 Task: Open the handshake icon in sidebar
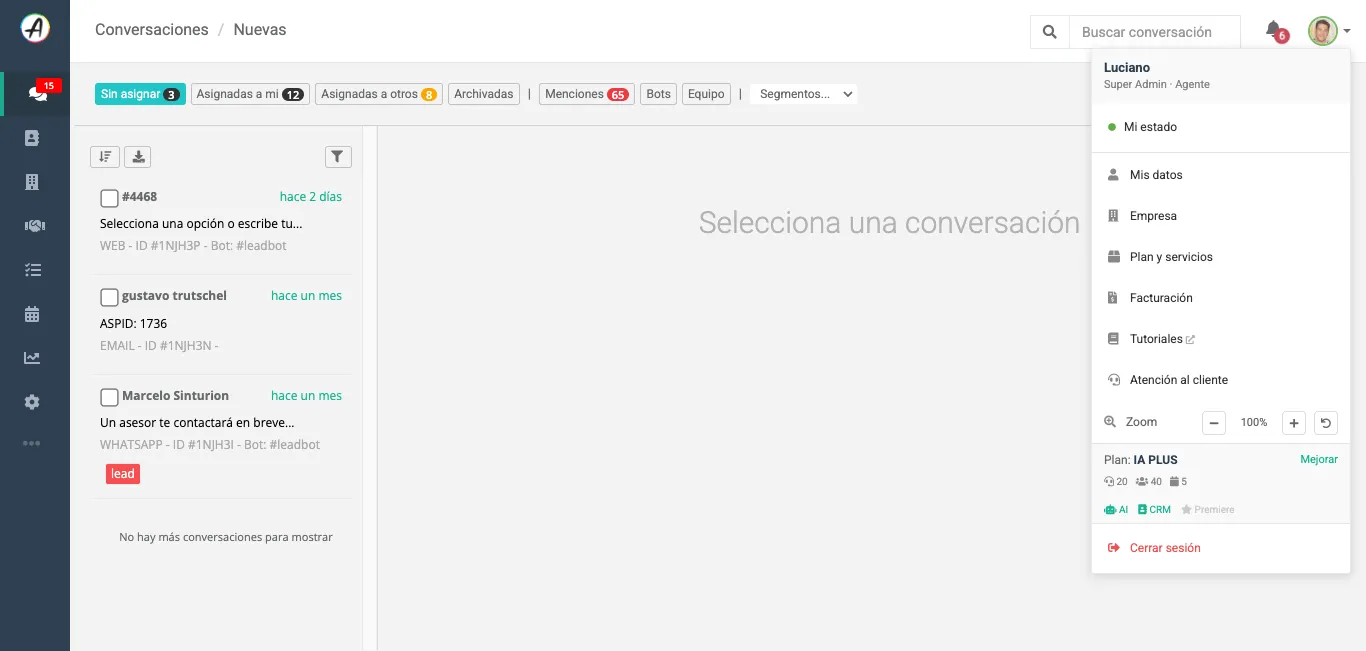pyautogui.click(x=34, y=226)
